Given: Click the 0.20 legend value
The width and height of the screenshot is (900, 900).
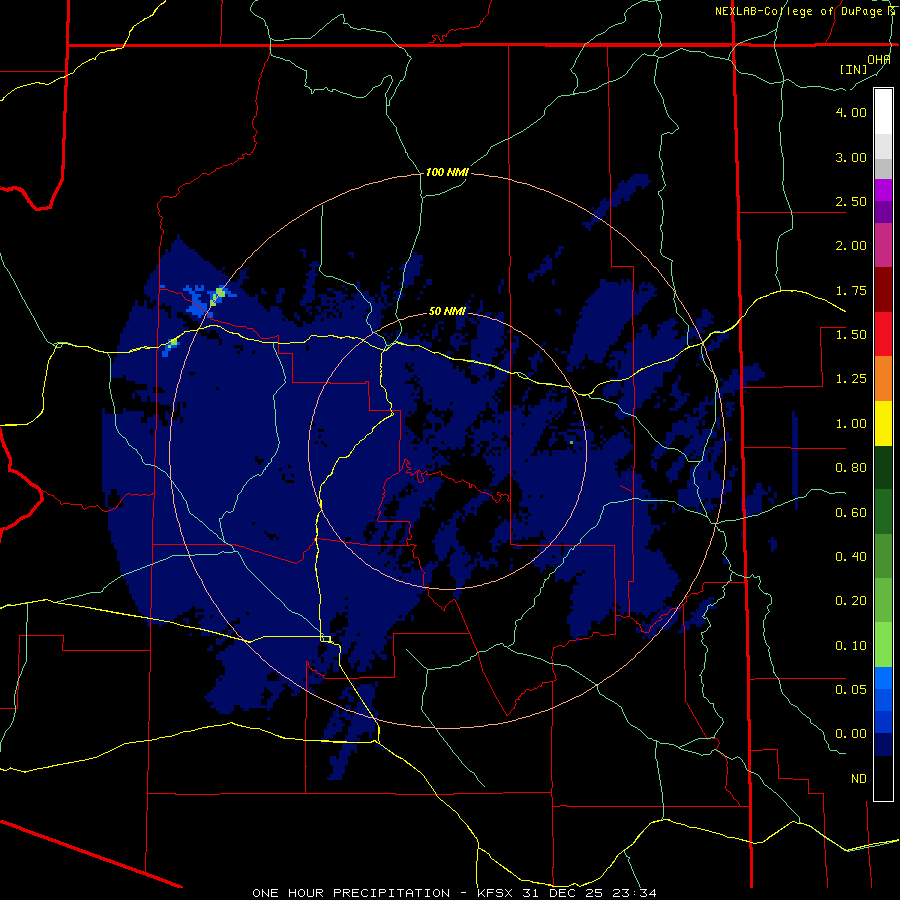Looking at the screenshot, I should (x=851, y=601).
